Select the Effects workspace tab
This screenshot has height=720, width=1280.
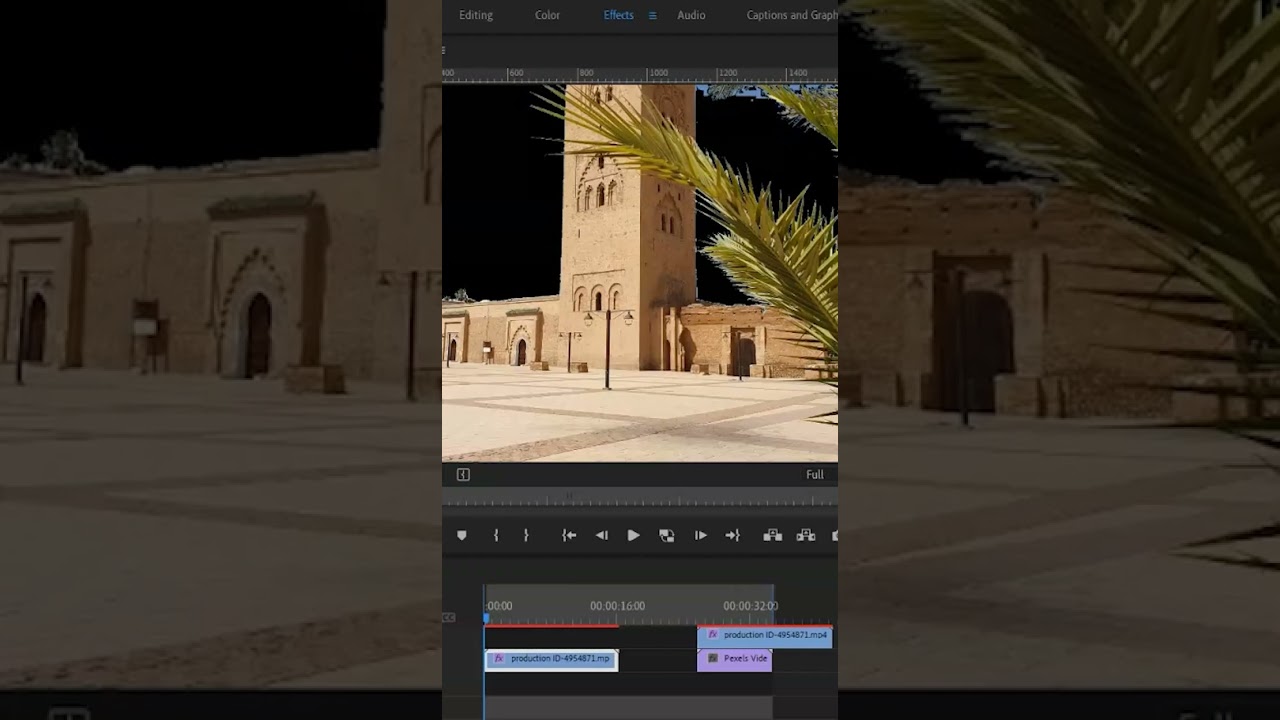619,15
